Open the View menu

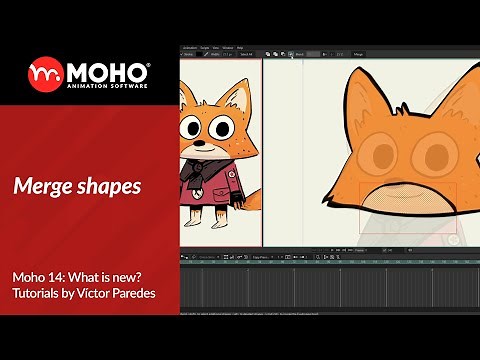216,48
